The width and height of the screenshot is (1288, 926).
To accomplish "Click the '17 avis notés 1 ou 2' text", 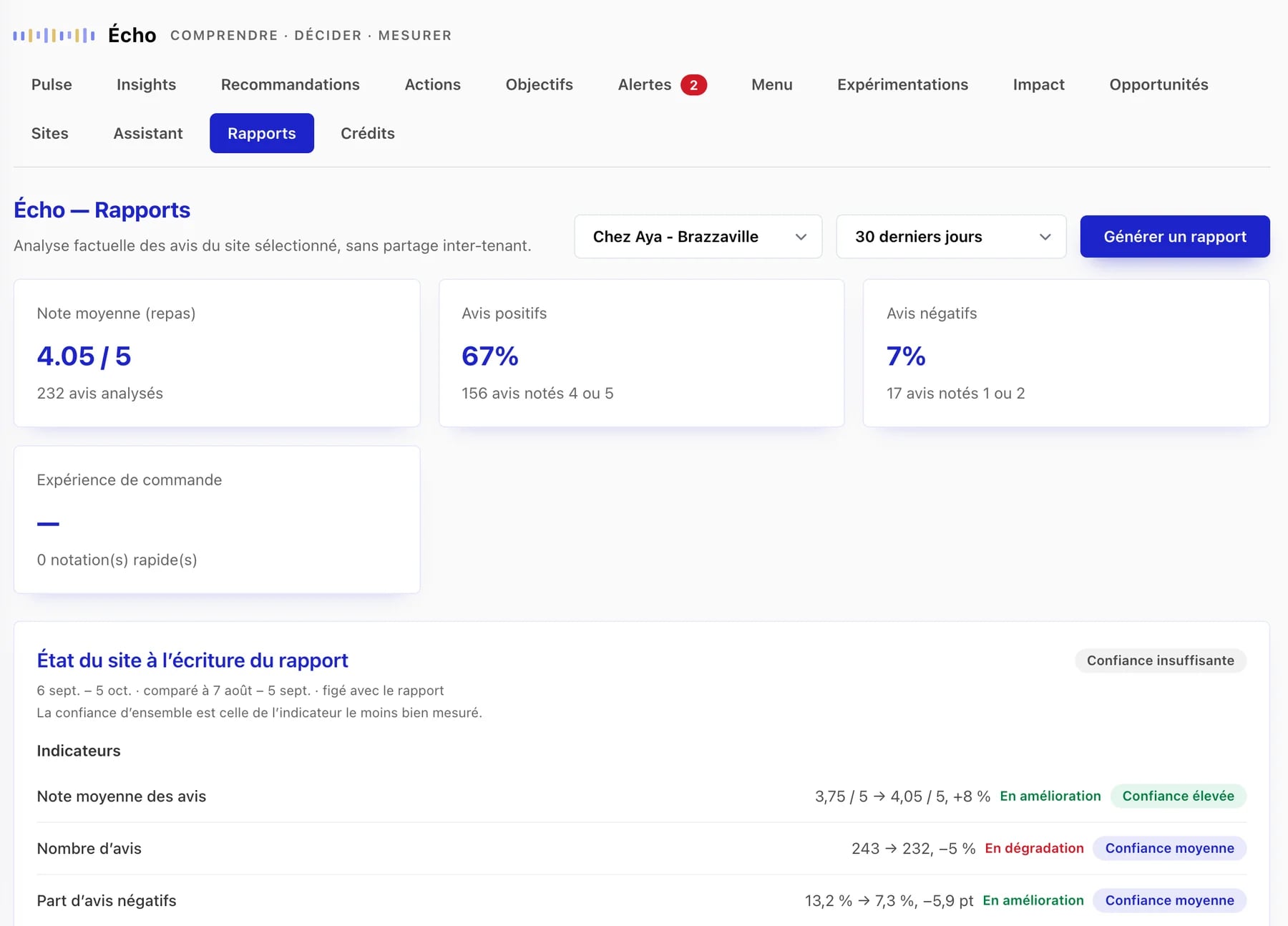I will click(956, 394).
